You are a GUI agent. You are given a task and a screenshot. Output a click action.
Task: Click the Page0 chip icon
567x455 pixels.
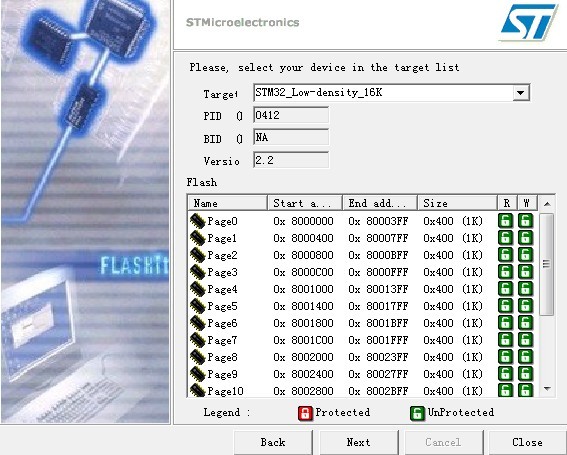pyautogui.click(x=197, y=221)
